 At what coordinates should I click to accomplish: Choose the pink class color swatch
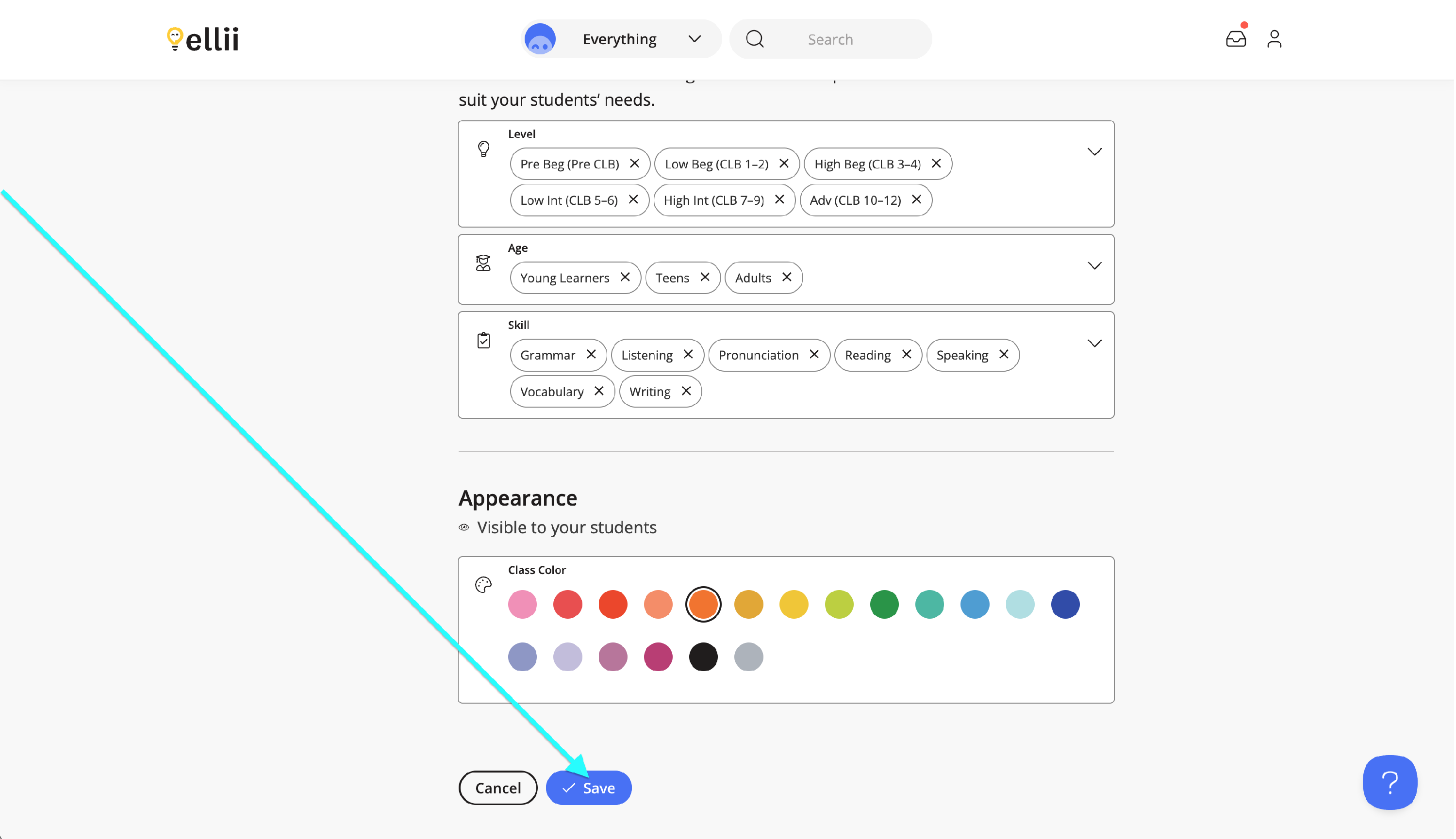(x=522, y=605)
